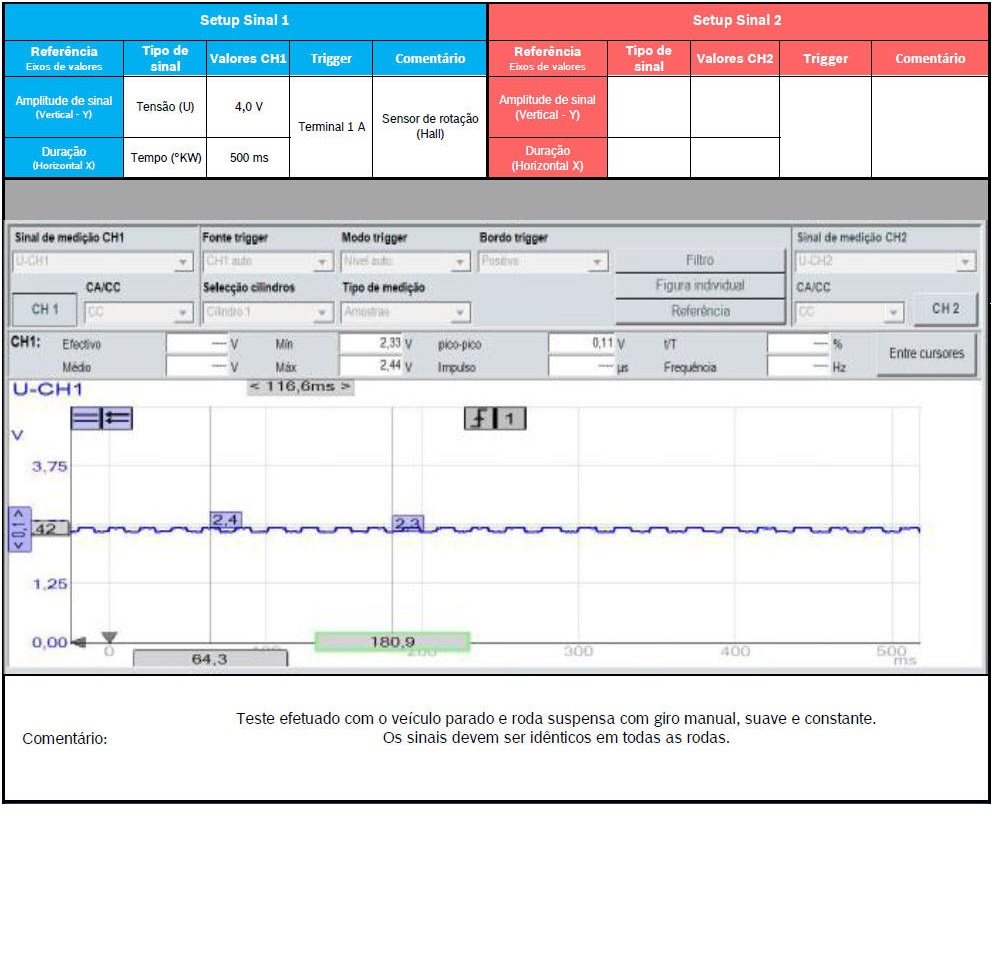The image size is (992, 971).
Task: Click the trigger channel 1 indicator box
Action: pyautogui.click(x=509, y=419)
